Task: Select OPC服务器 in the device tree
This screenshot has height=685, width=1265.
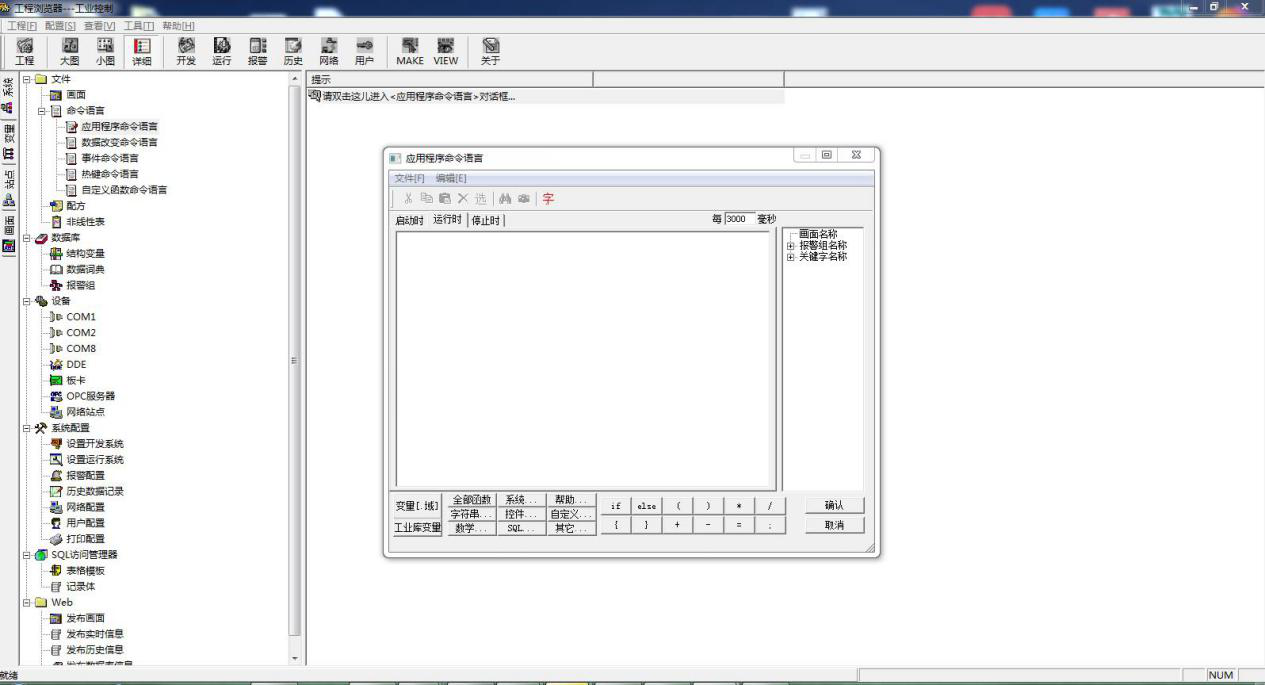Action: [x=90, y=396]
